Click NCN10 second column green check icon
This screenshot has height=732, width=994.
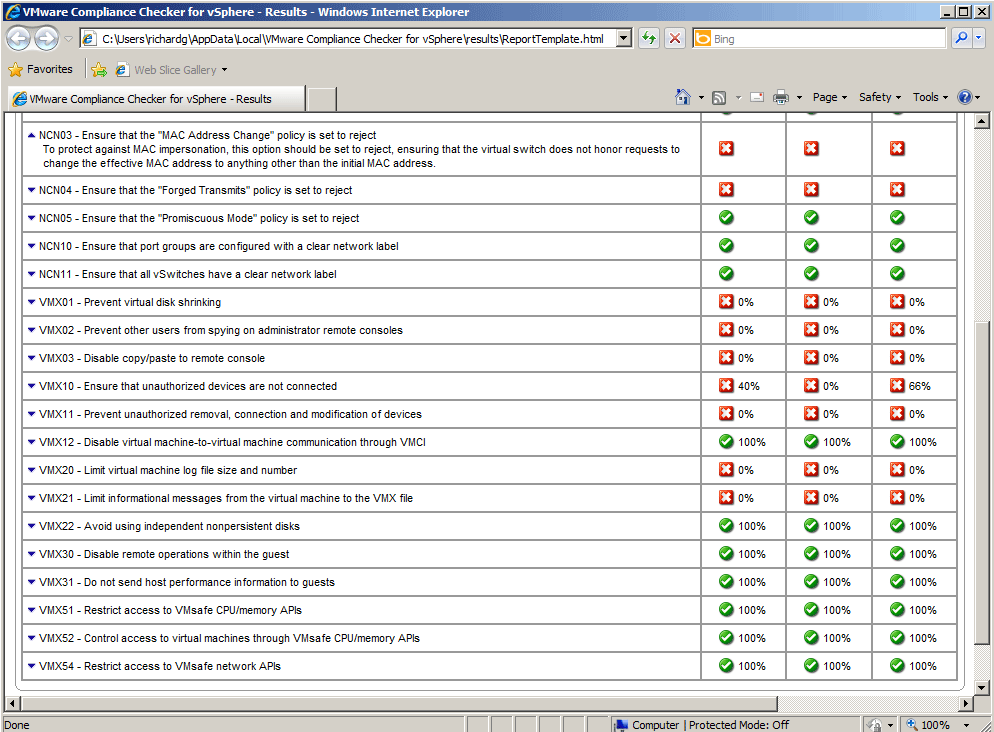811,245
